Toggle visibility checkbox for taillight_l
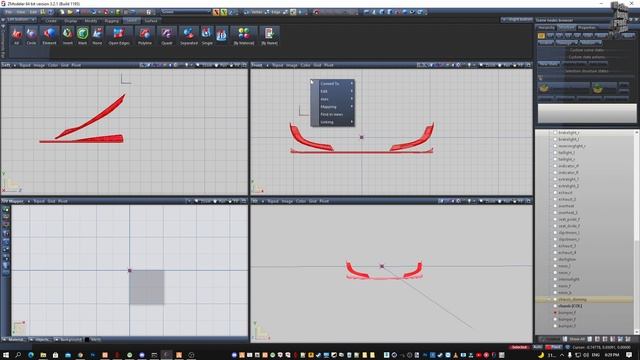 [x=555, y=153]
